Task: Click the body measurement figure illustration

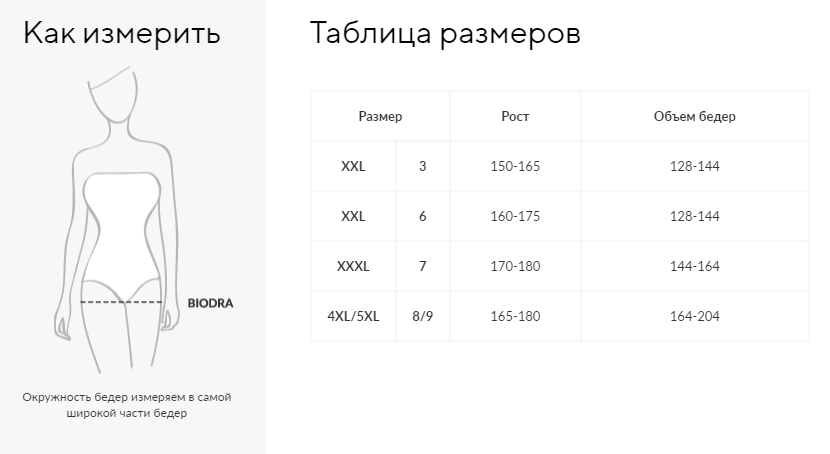Action: coord(117,220)
